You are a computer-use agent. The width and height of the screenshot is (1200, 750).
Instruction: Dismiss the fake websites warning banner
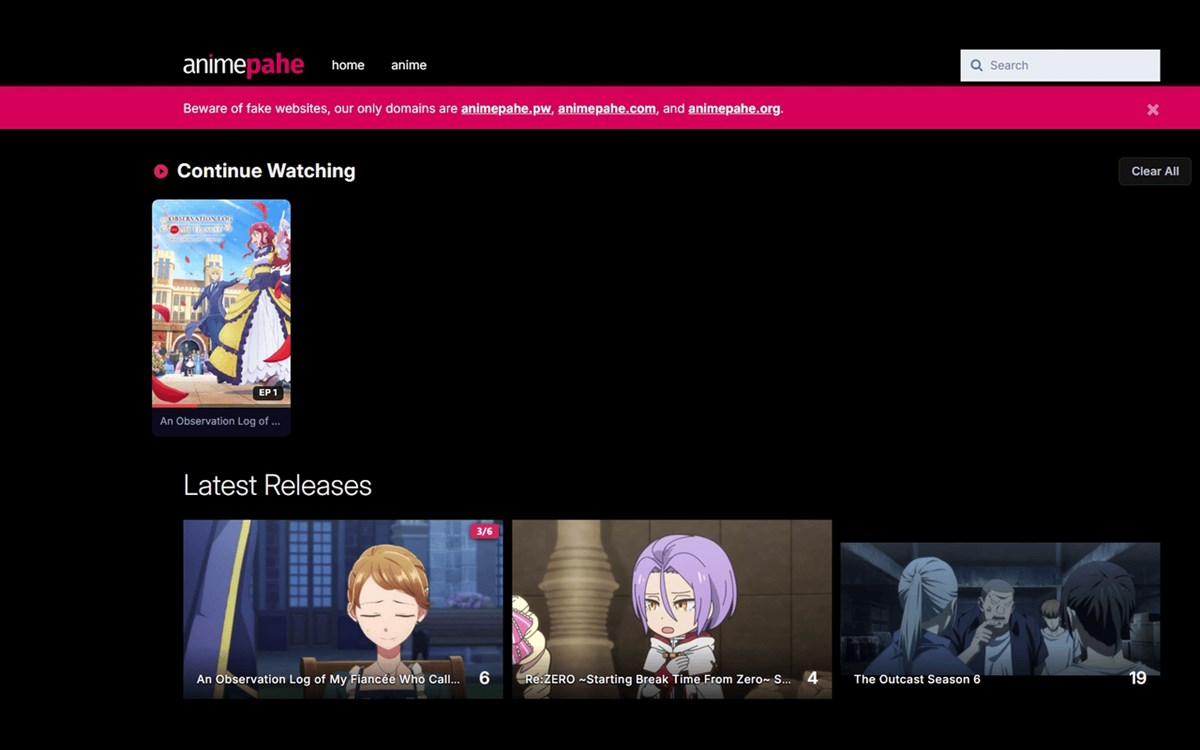pyautogui.click(x=1153, y=109)
